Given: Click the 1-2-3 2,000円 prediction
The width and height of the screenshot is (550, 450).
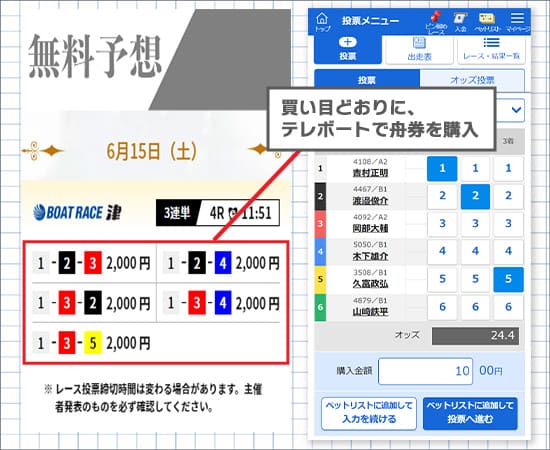Looking at the screenshot, I should point(91,263).
